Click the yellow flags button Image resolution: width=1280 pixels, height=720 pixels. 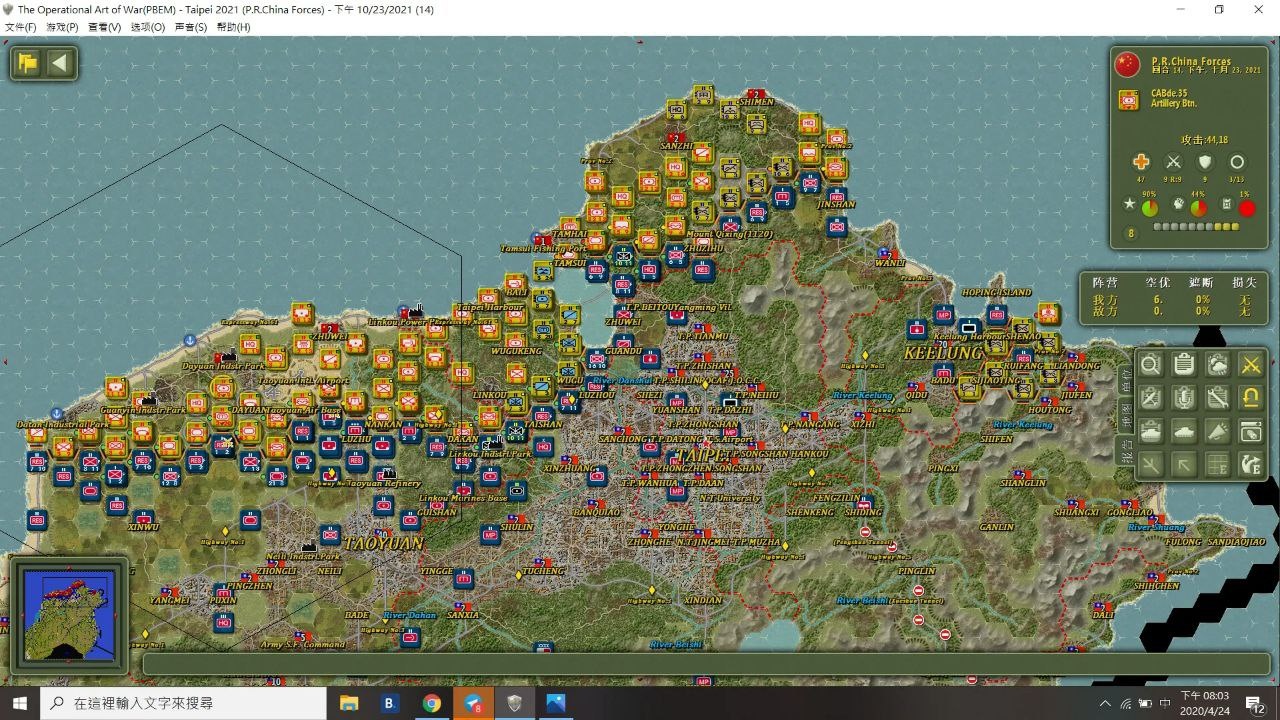point(28,64)
